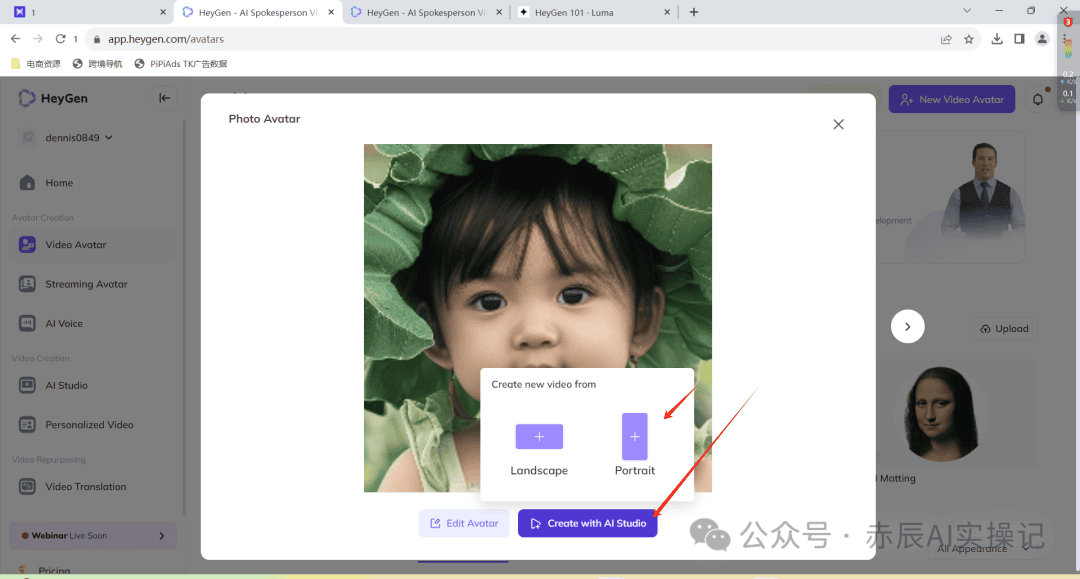Open the Streaming Avatar section
The width and height of the screenshot is (1080, 579).
pos(85,284)
